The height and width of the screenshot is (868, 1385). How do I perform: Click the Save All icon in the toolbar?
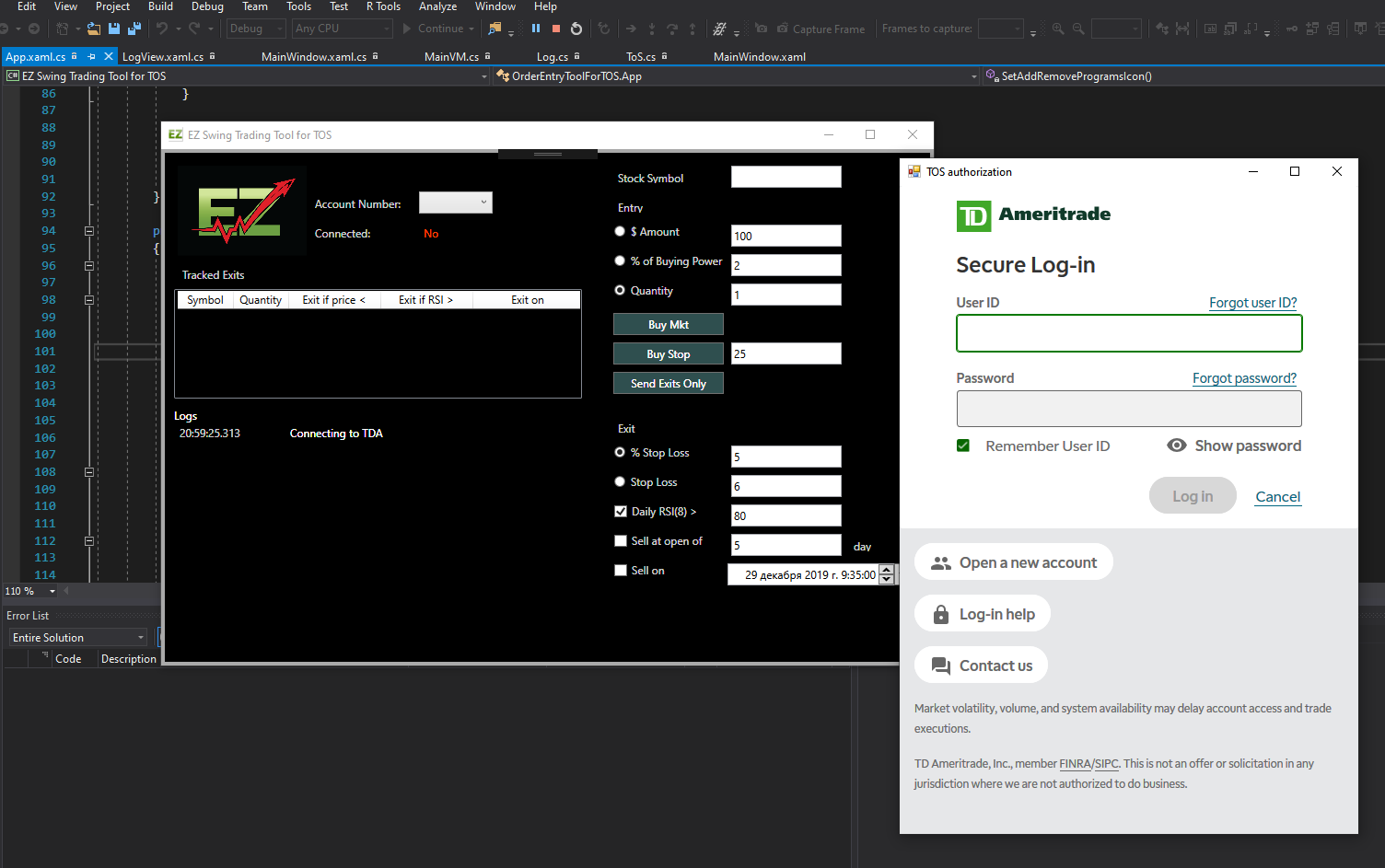click(134, 29)
